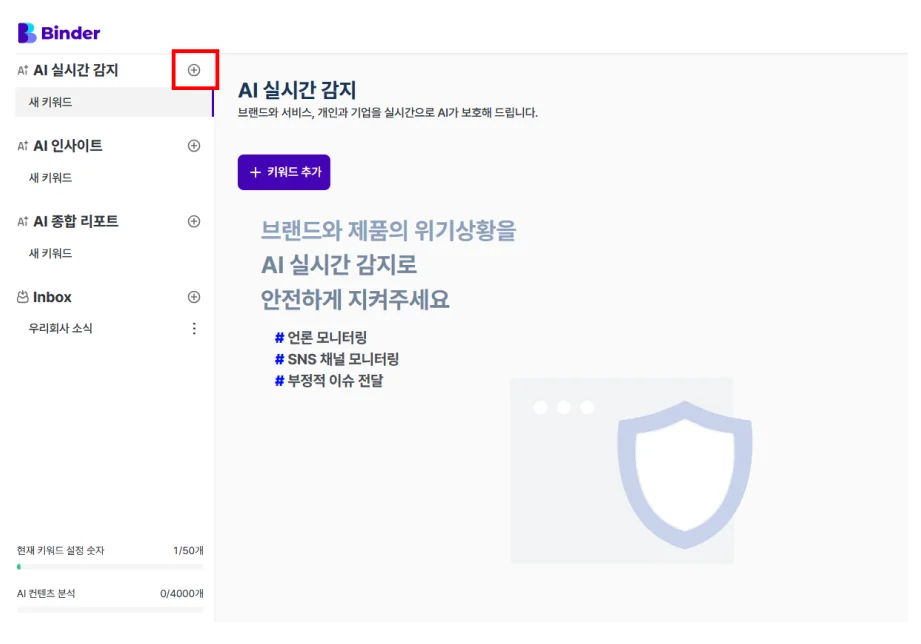The image size is (921, 644).
Task: Click the Binder logo
Action: (59, 33)
